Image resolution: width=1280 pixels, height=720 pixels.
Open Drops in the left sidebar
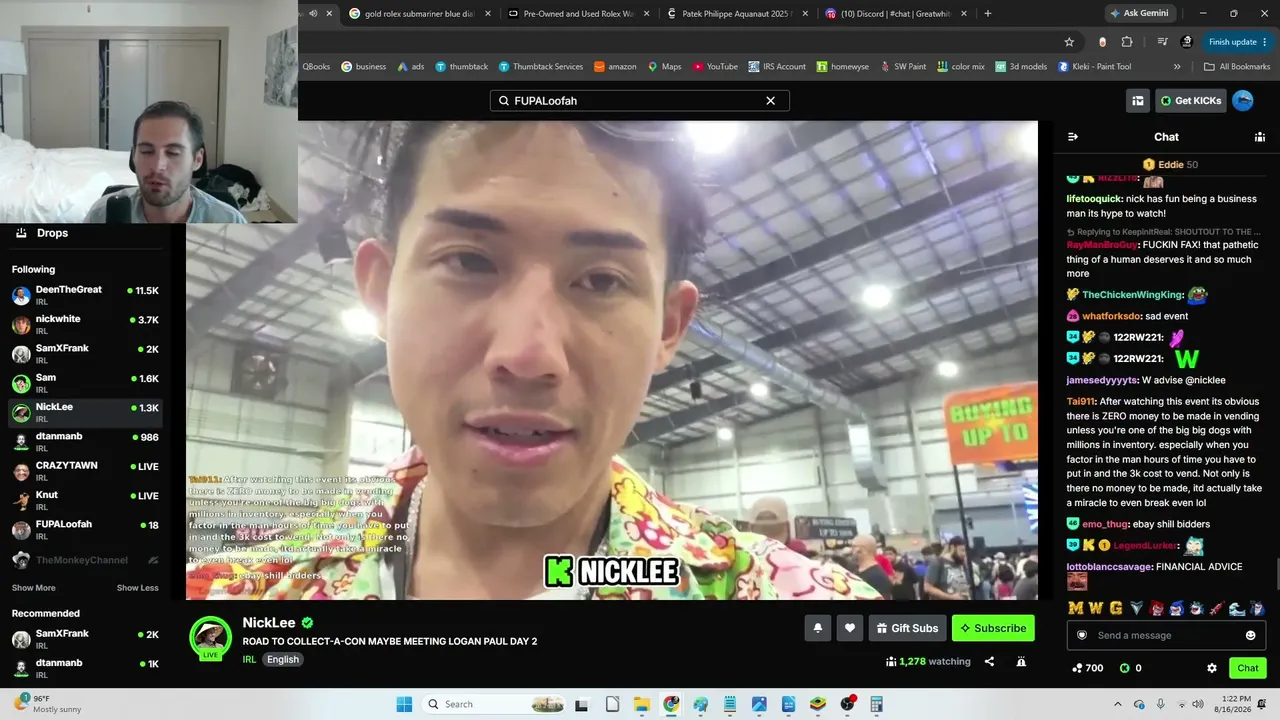tap(85, 233)
